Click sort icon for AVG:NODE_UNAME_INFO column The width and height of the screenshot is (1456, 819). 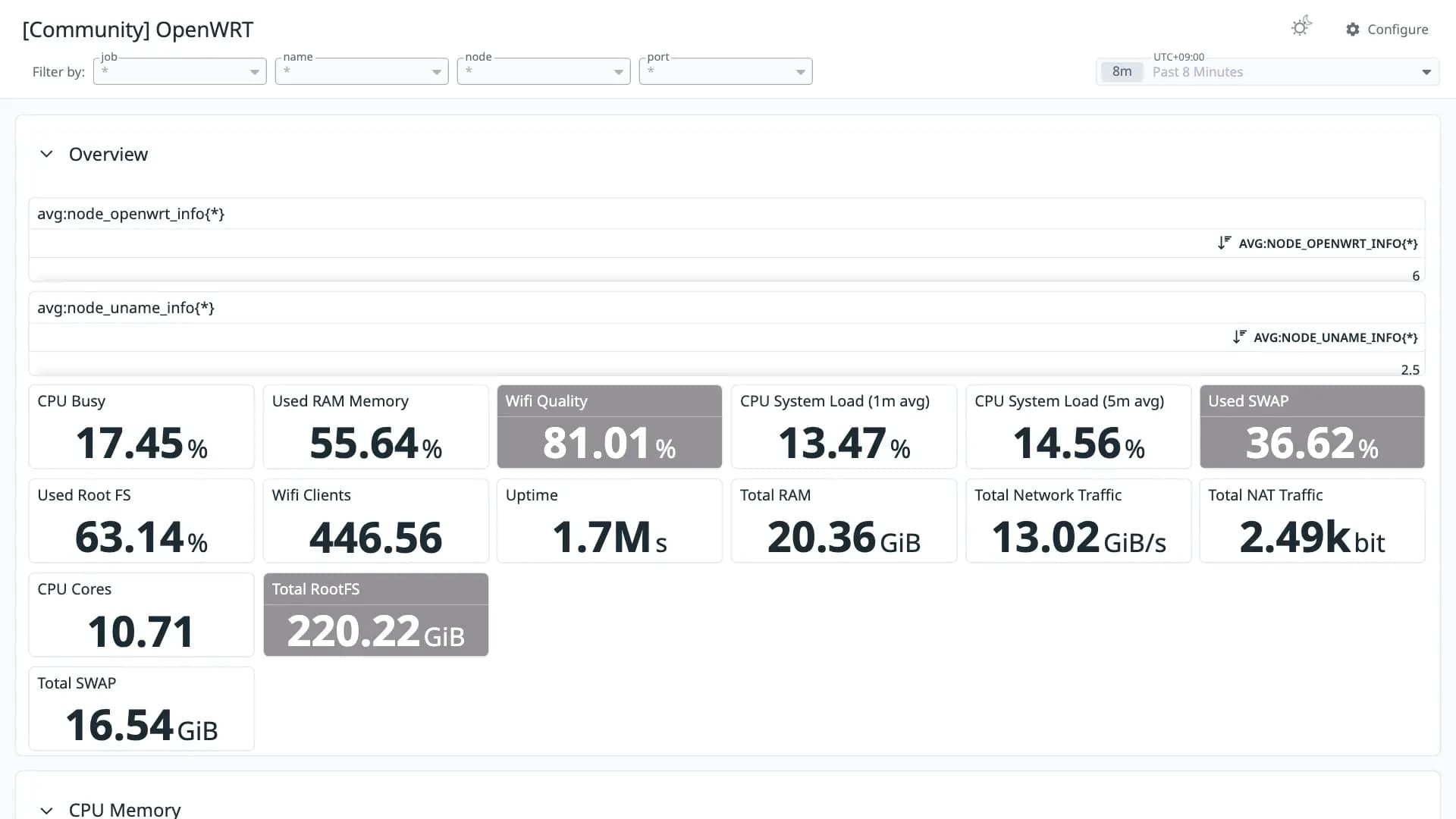click(1239, 337)
